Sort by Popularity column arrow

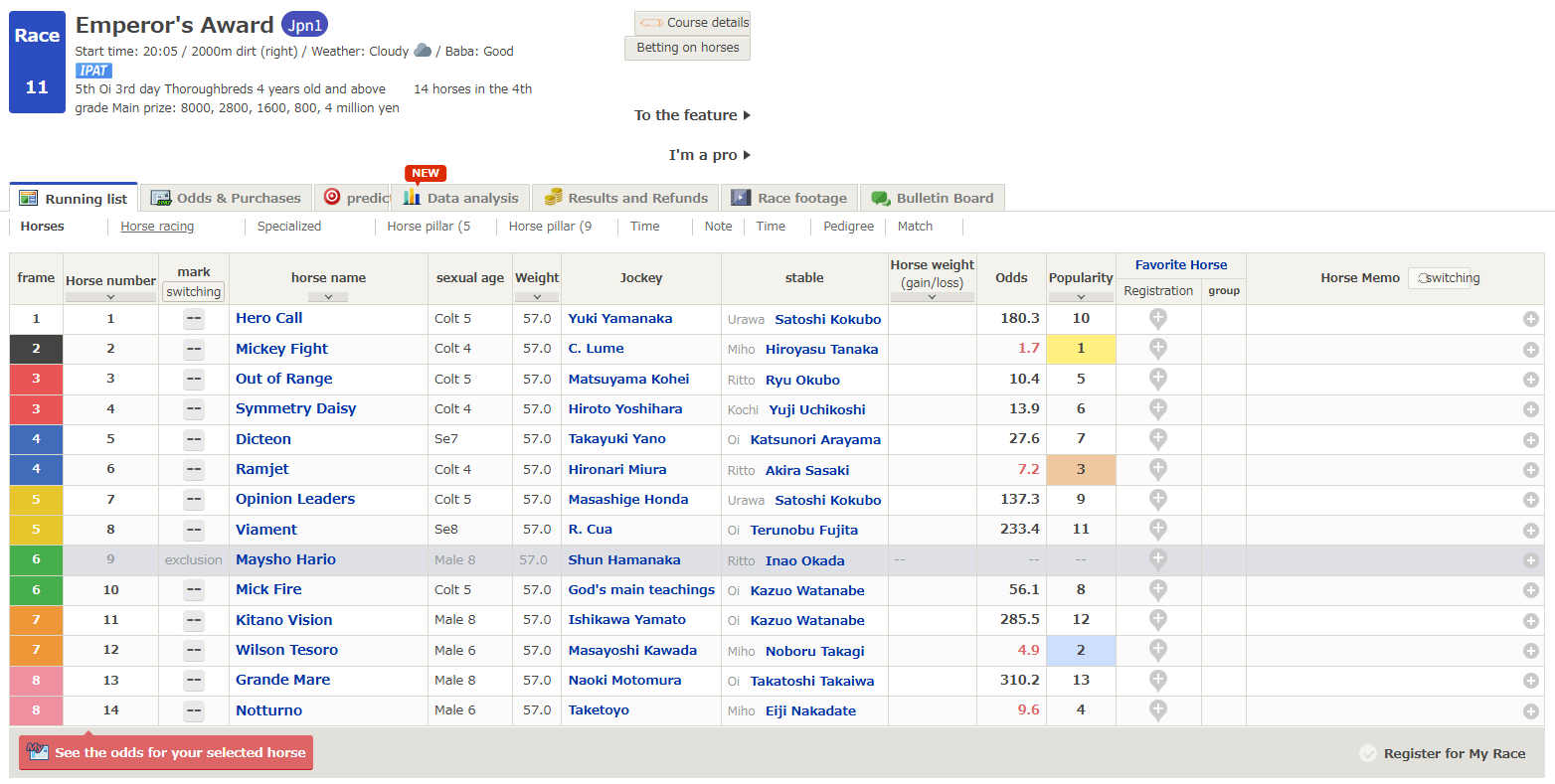pyautogui.click(x=1081, y=296)
